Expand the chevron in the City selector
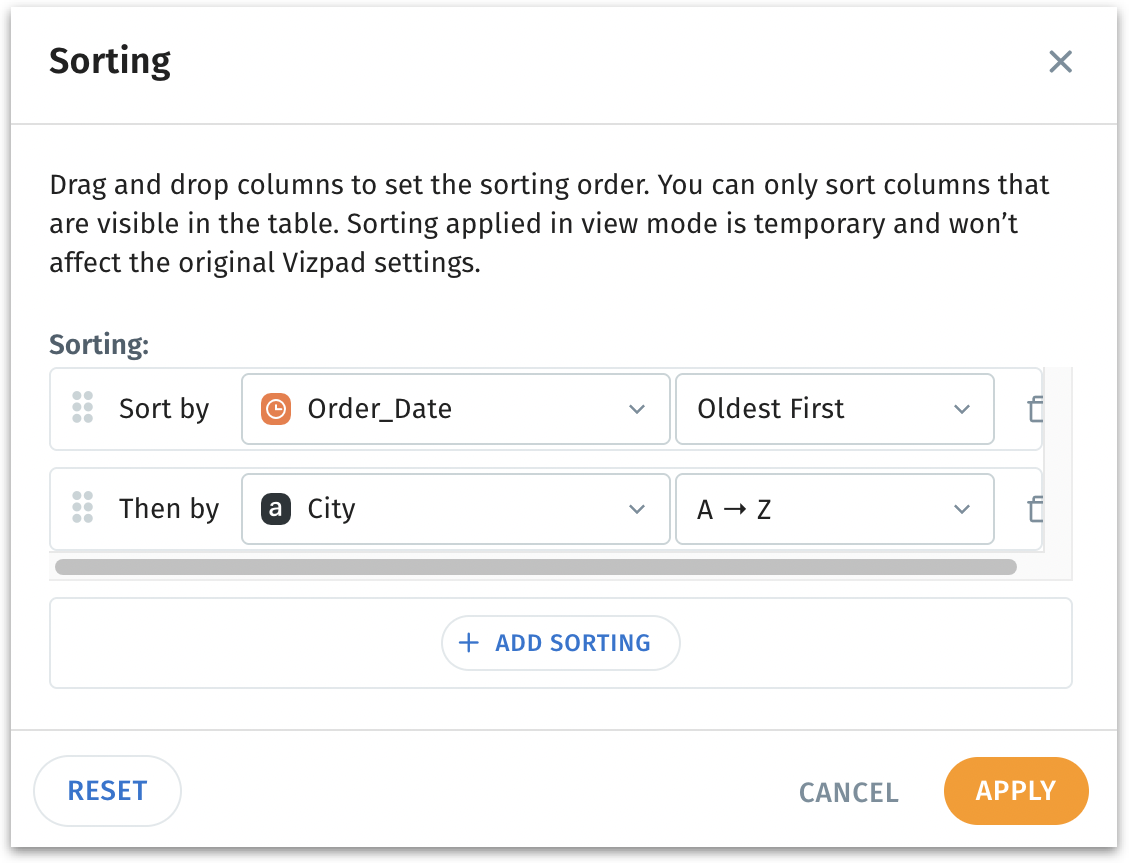Image resolution: width=1129 pixels, height=863 pixels. tap(636, 509)
